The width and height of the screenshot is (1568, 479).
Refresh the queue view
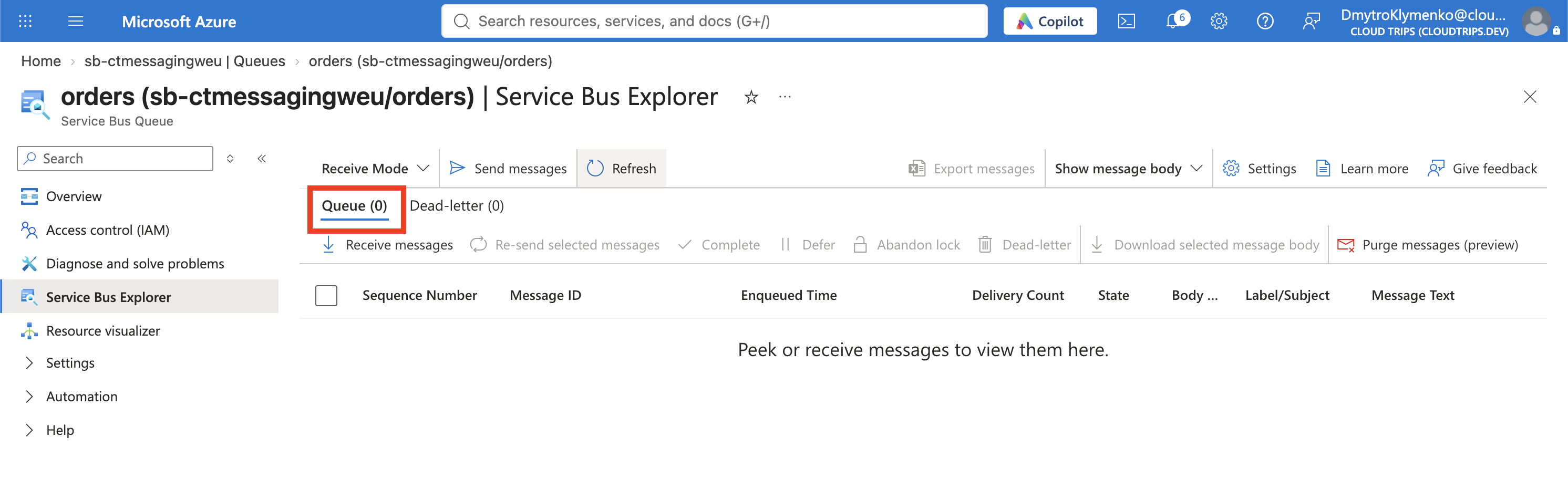pyautogui.click(x=622, y=169)
